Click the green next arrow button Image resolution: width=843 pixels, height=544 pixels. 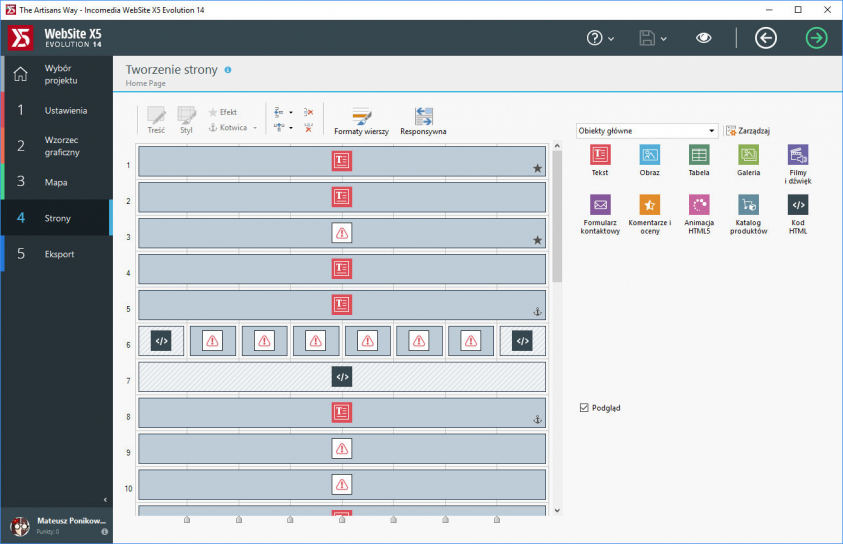pyautogui.click(x=817, y=38)
